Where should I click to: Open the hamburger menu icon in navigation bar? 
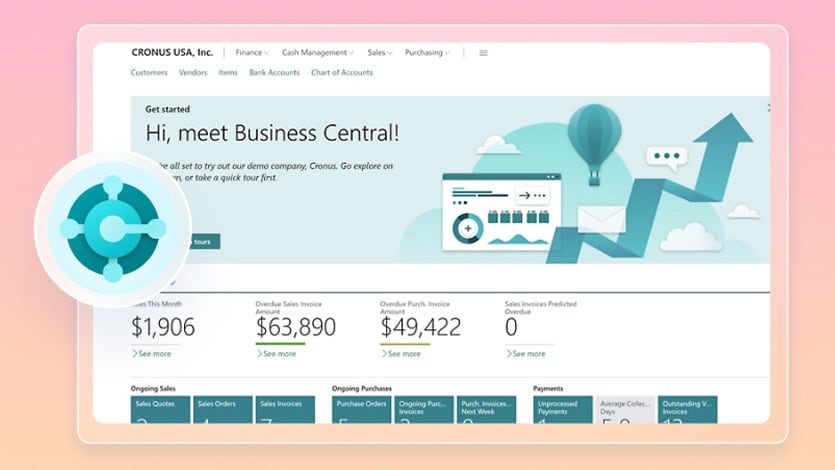click(x=483, y=53)
